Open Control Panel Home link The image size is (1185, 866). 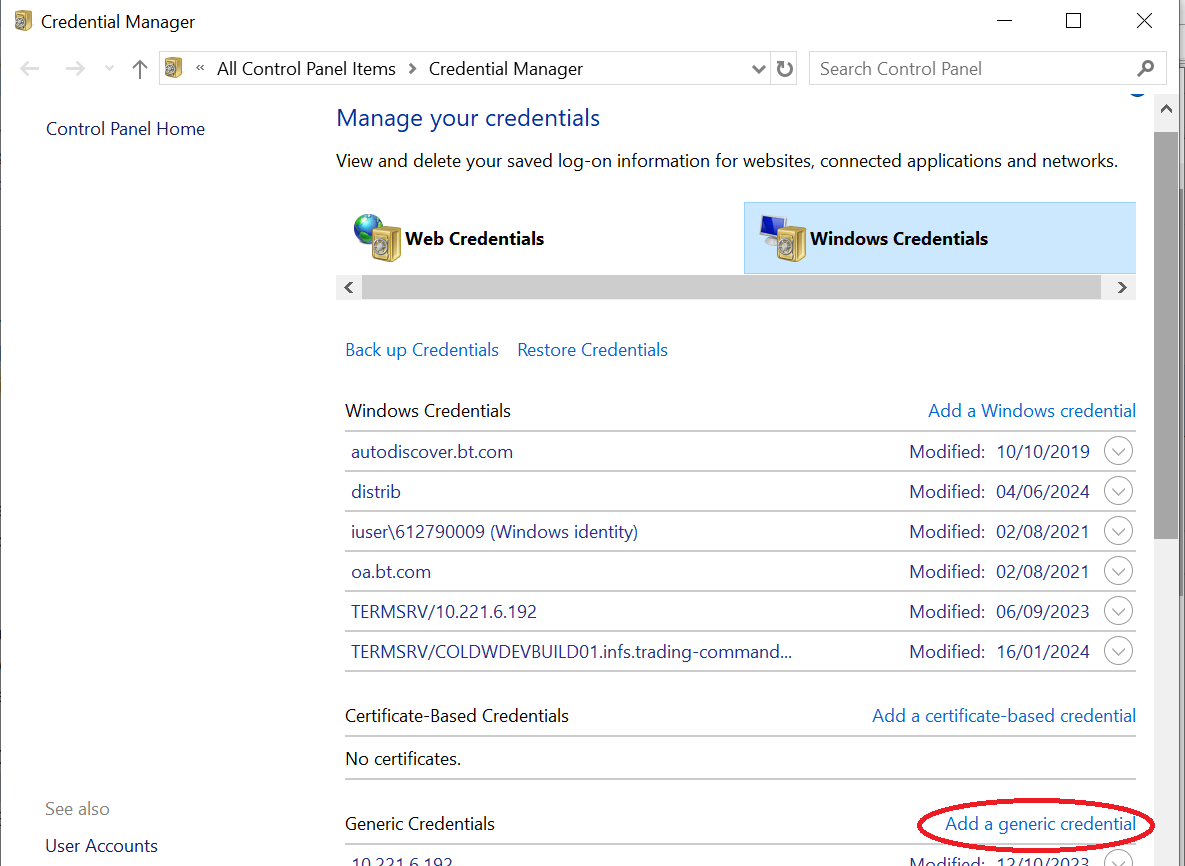click(125, 128)
